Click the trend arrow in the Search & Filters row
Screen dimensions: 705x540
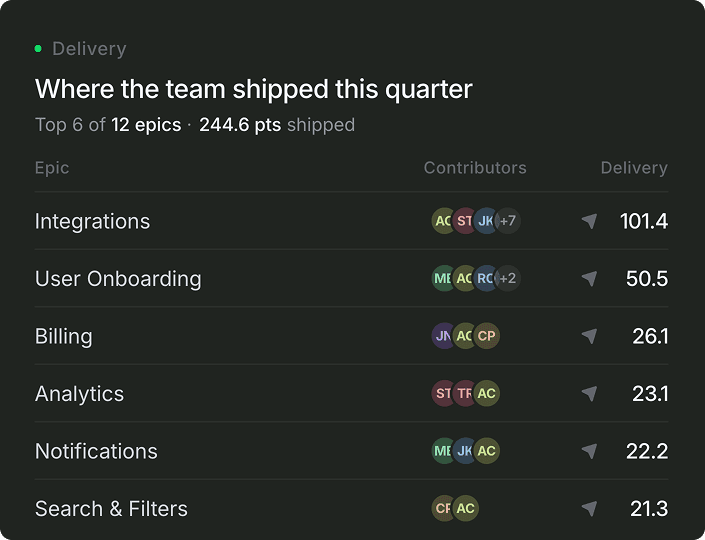[x=589, y=509]
